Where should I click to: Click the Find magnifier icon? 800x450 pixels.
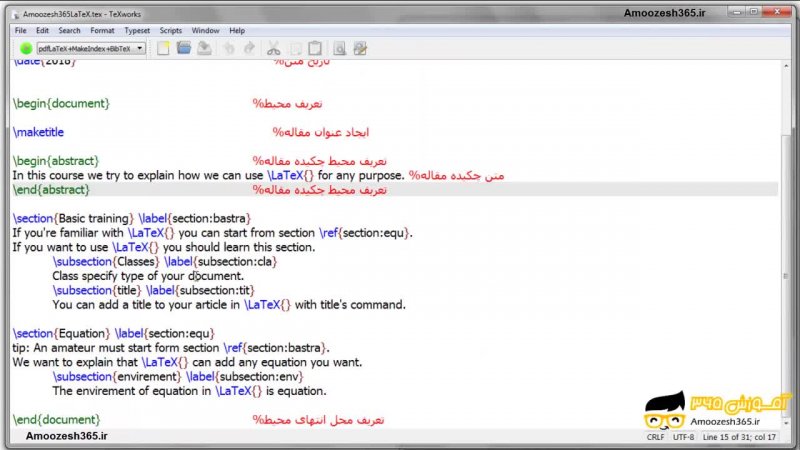tap(339, 48)
